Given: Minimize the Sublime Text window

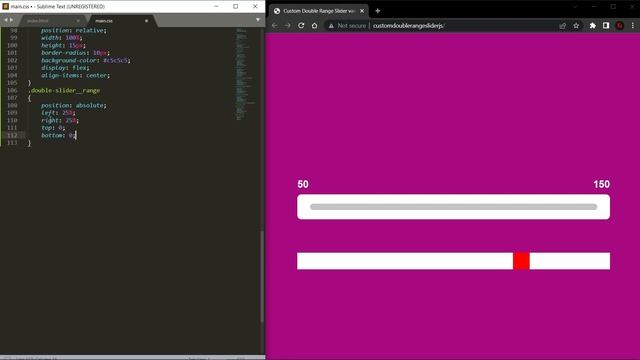Looking at the screenshot, I should click(x=216, y=7).
